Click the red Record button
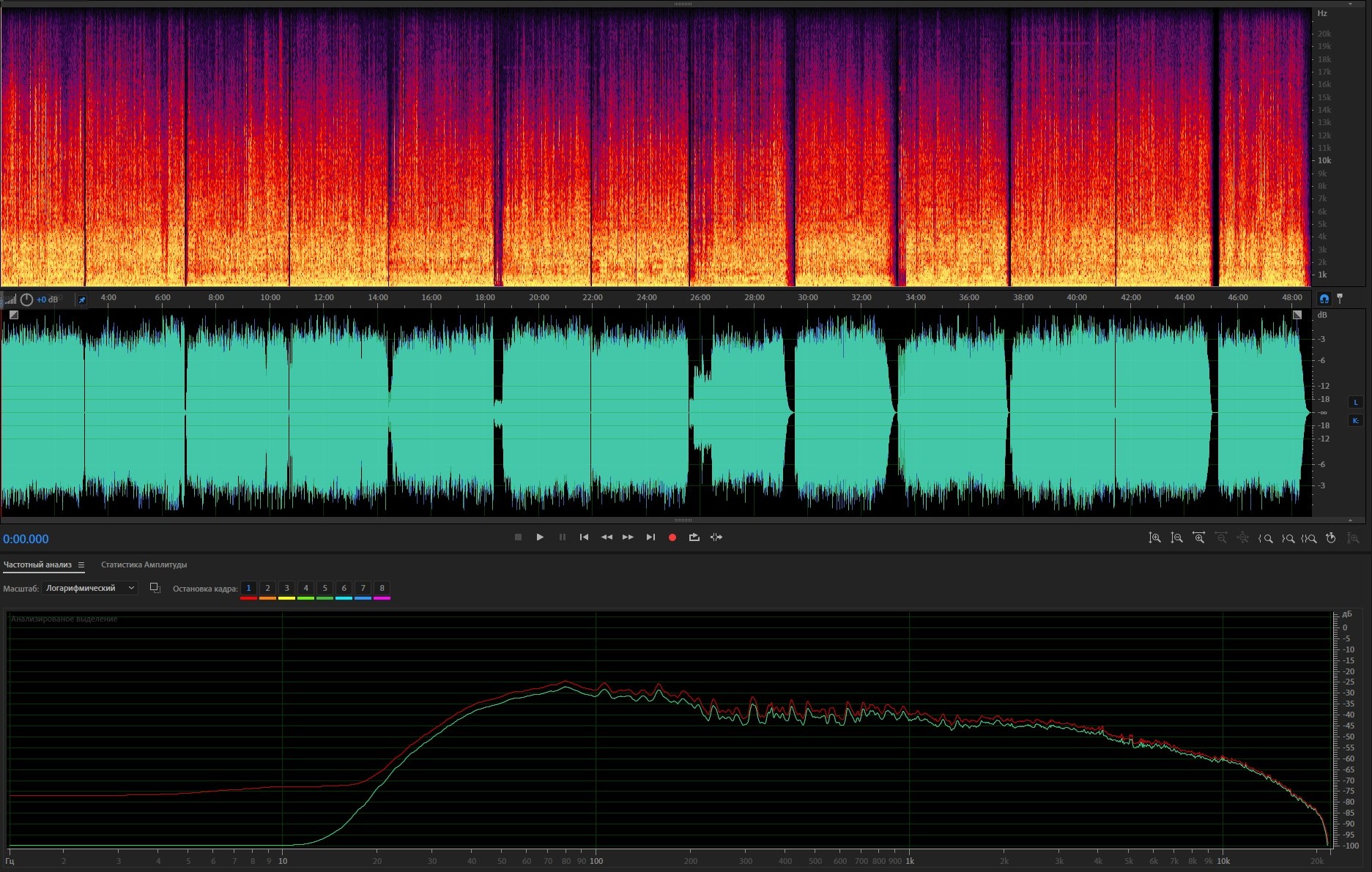 pyautogui.click(x=672, y=537)
